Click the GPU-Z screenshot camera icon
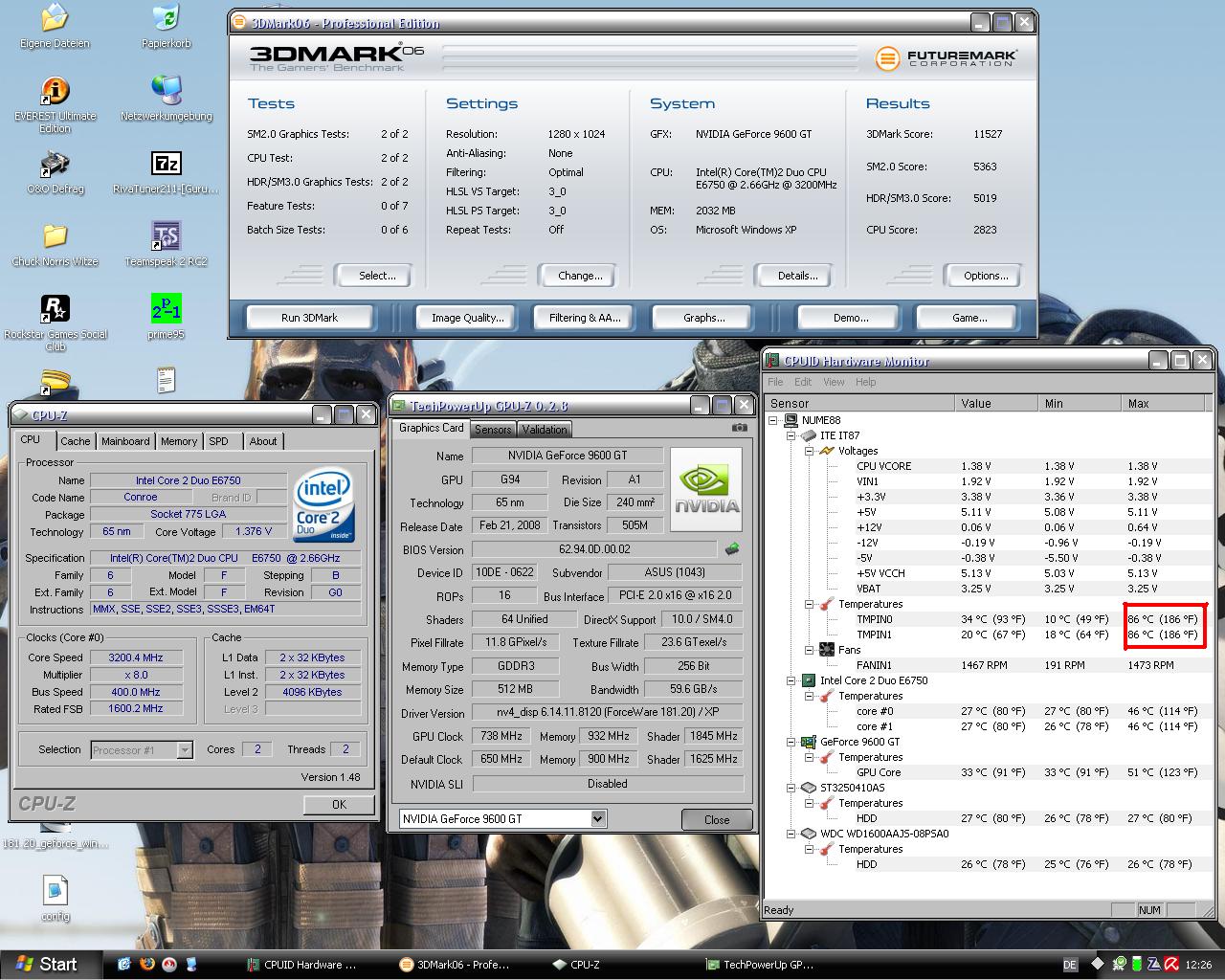 pyautogui.click(x=740, y=428)
